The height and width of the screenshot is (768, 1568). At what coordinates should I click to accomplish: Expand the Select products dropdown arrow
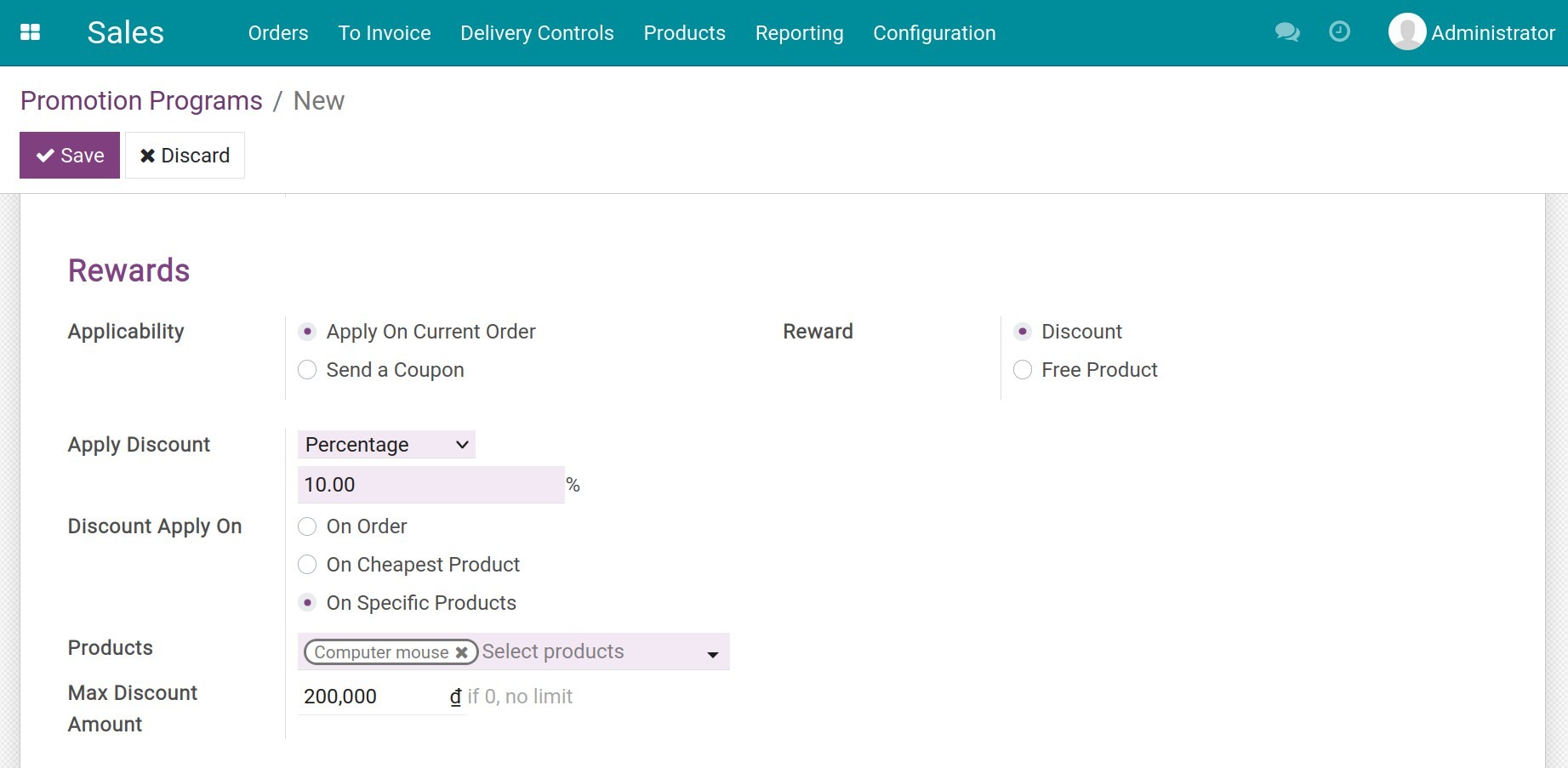pos(713,654)
